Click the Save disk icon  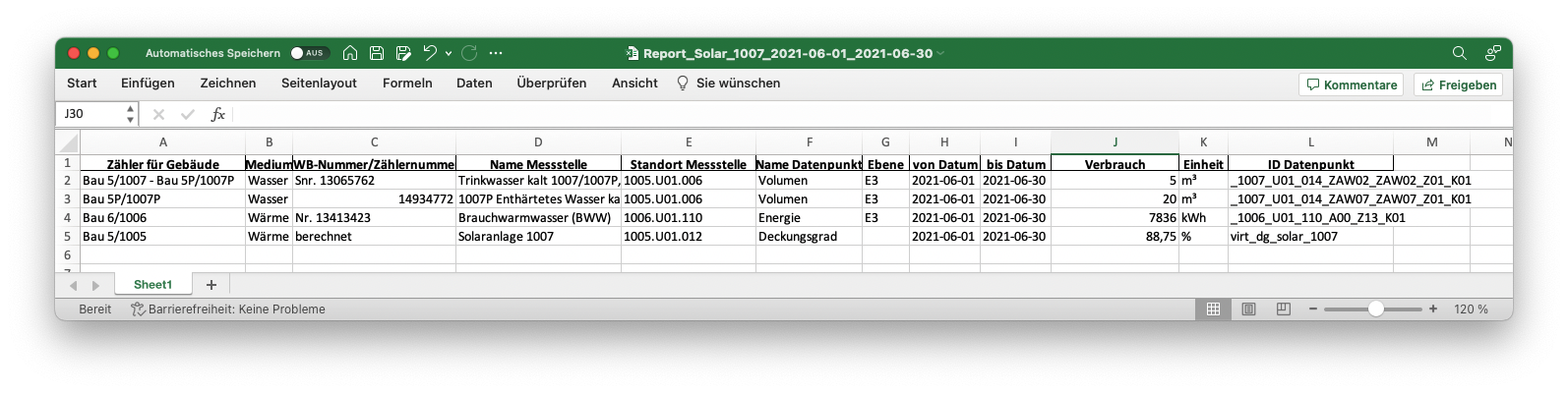(377, 53)
